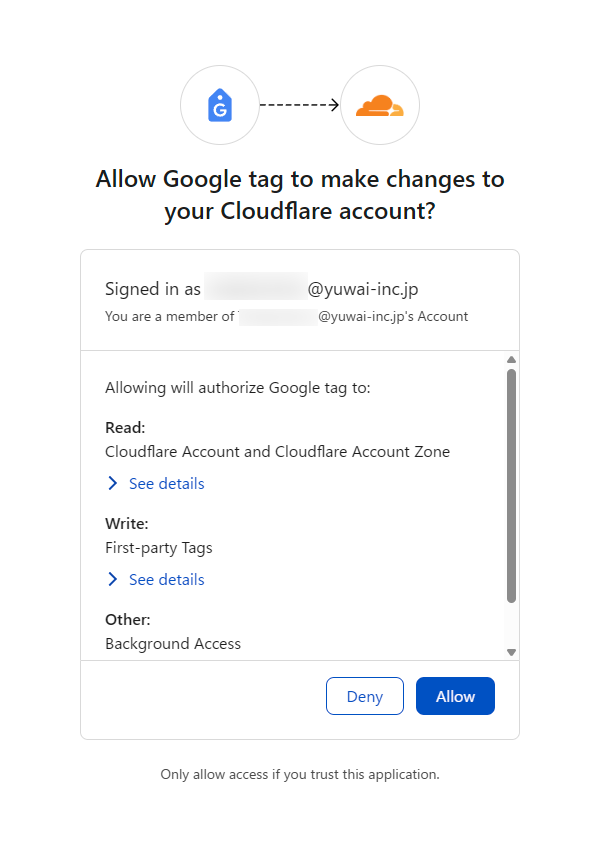The height and width of the screenshot is (849, 600).
Task: Click the First-party Tags permission text
Action: click(x=159, y=547)
